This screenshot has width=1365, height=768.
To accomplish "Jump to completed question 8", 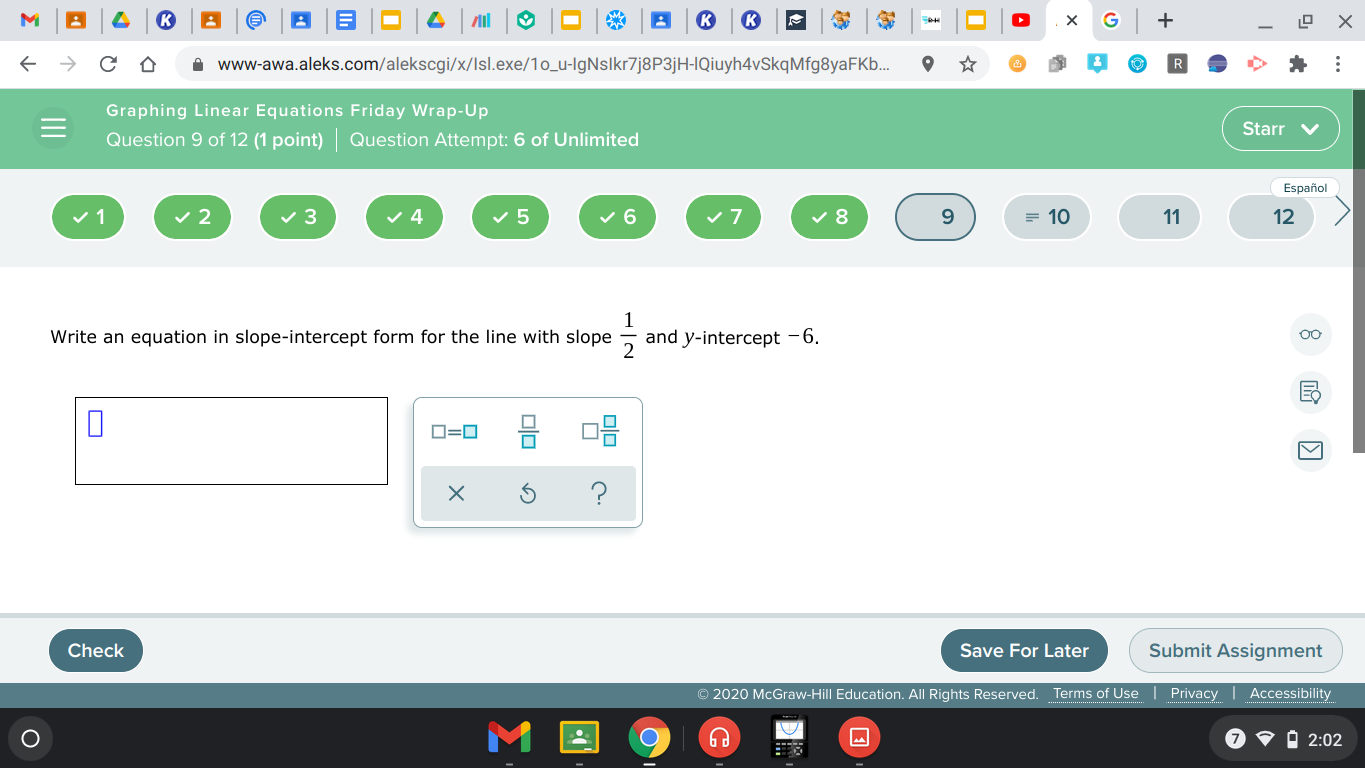I will pos(829,217).
